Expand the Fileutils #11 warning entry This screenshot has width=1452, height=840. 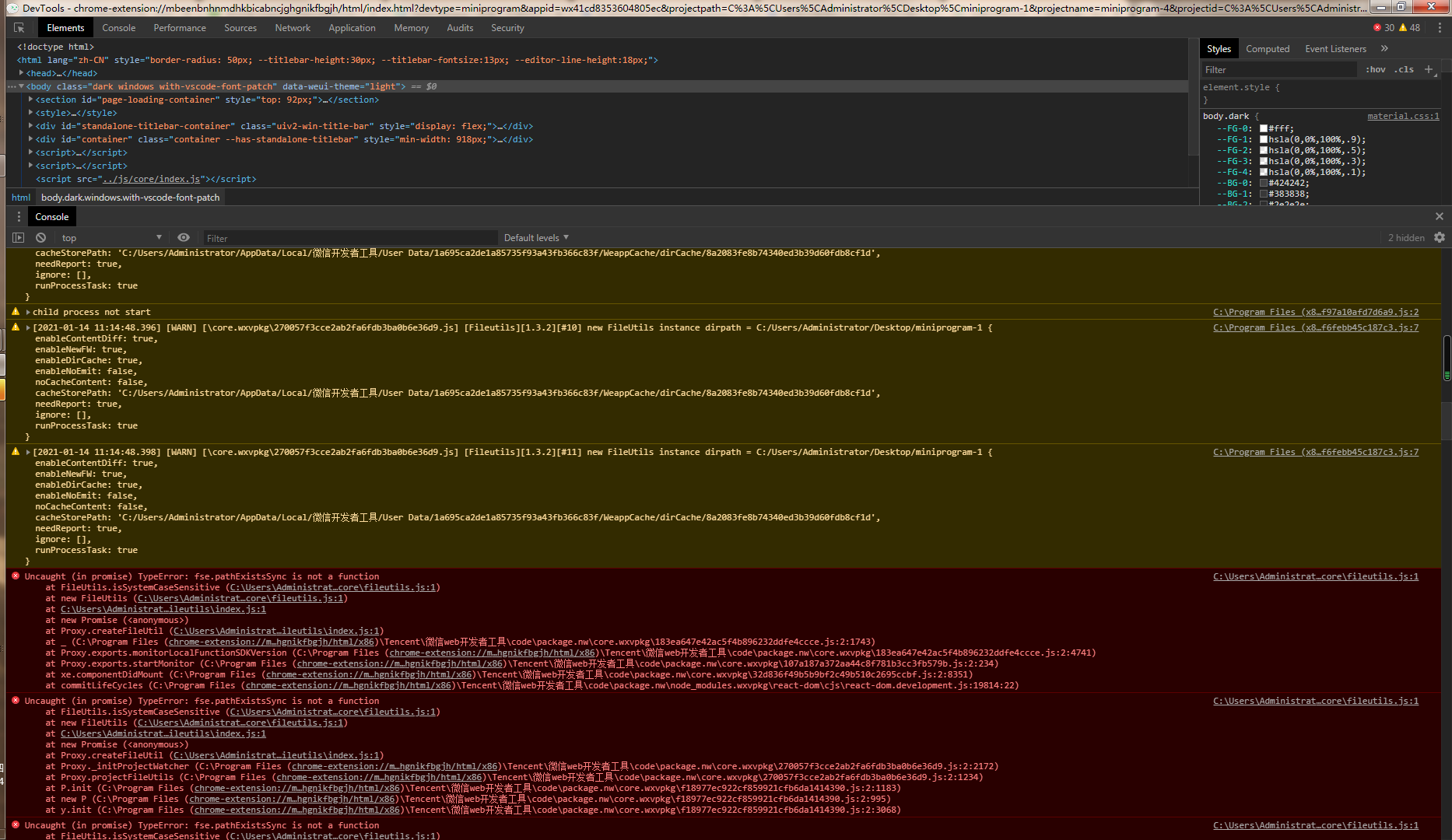(x=28, y=452)
